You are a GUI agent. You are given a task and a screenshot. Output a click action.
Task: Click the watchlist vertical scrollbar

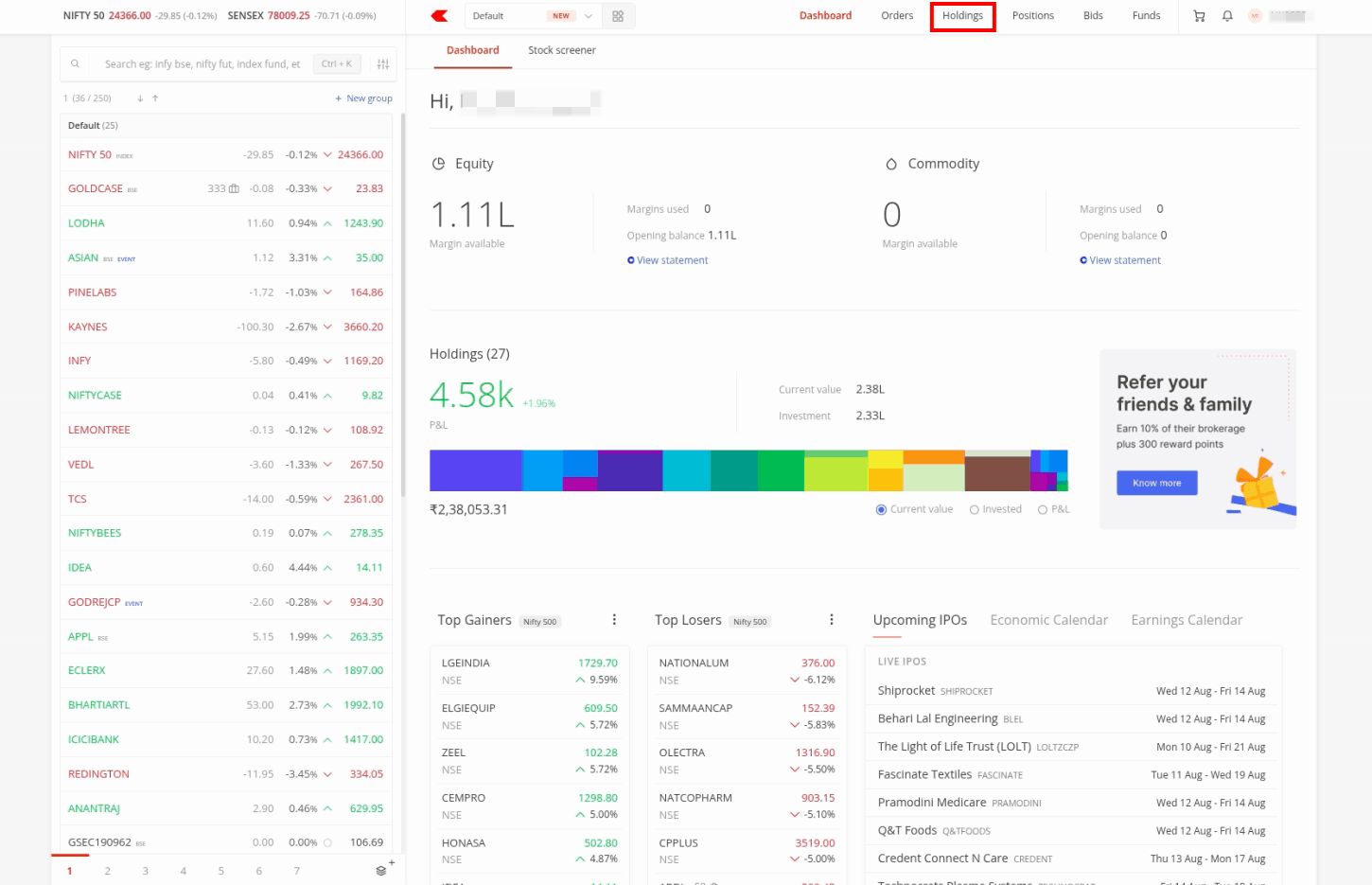point(403,304)
